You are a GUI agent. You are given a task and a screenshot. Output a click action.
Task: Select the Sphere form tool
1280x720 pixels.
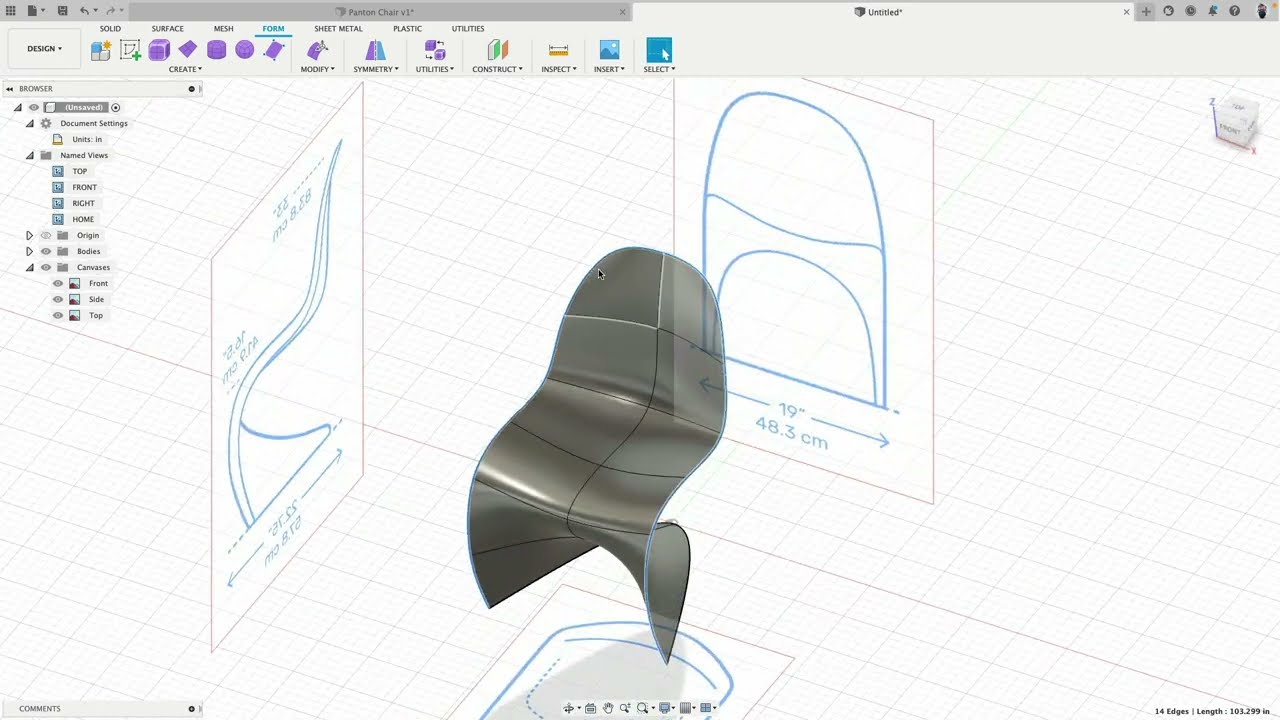244,50
